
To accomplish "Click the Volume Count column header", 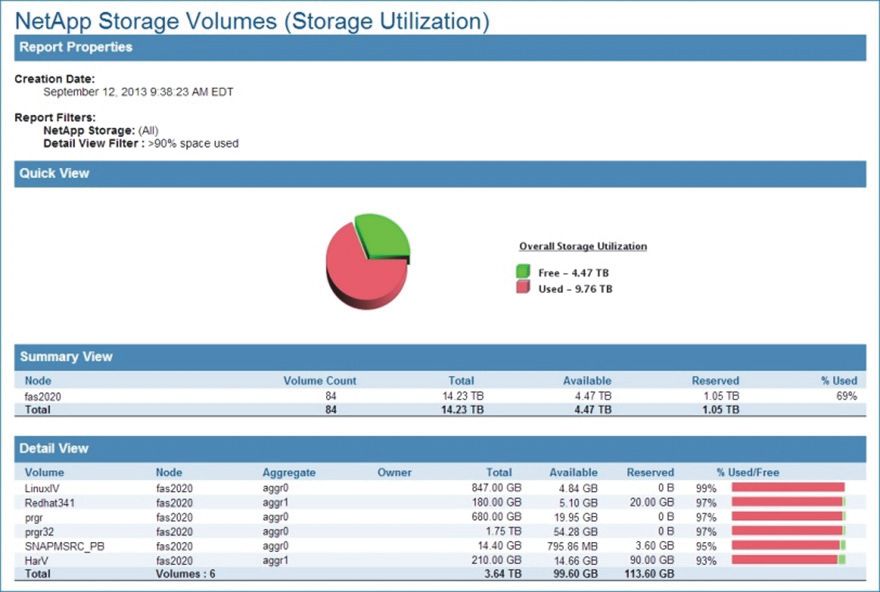I will (x=319, y=380).
